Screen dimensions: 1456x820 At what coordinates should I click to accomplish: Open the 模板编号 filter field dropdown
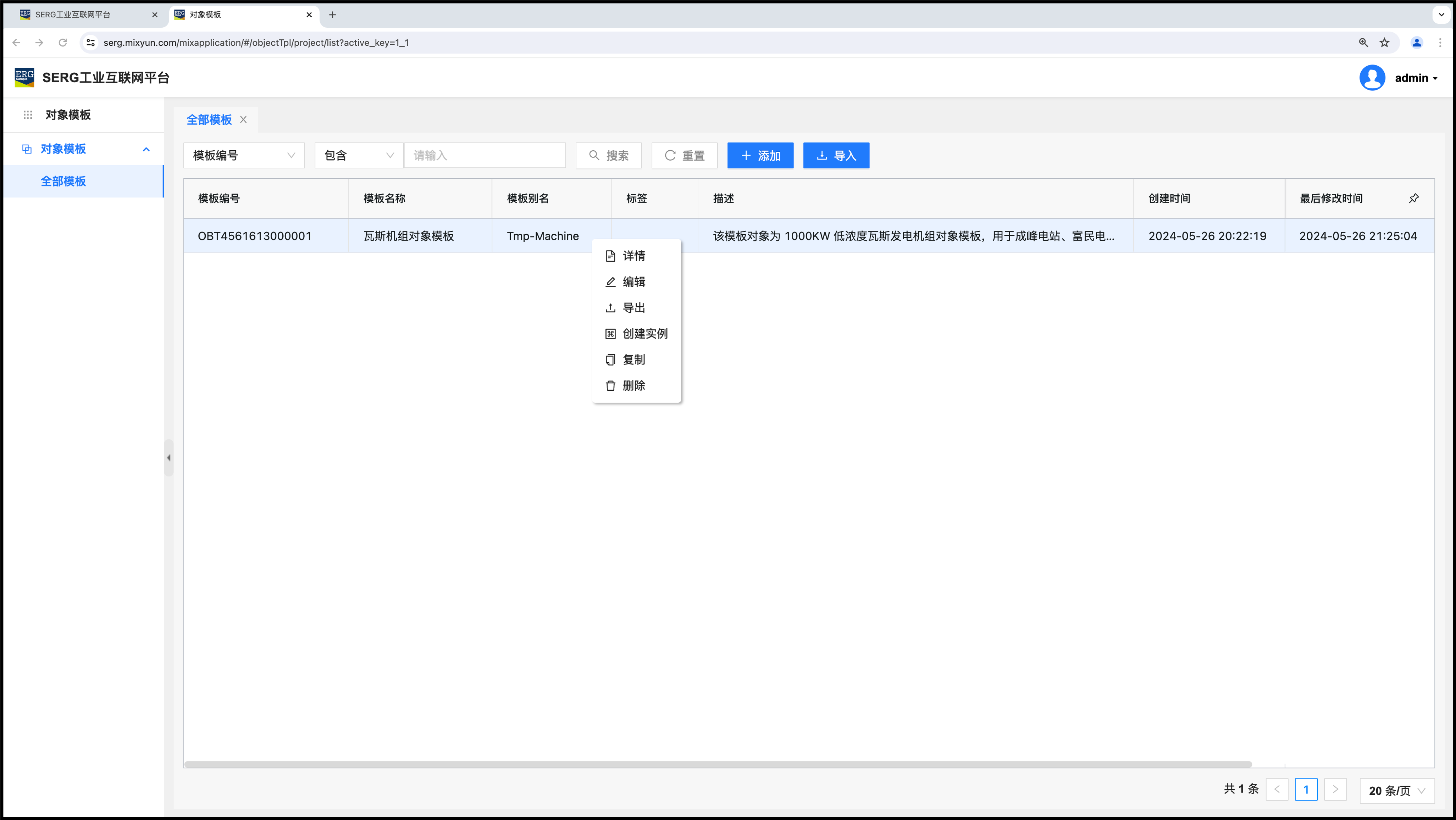tap(244, 155)
